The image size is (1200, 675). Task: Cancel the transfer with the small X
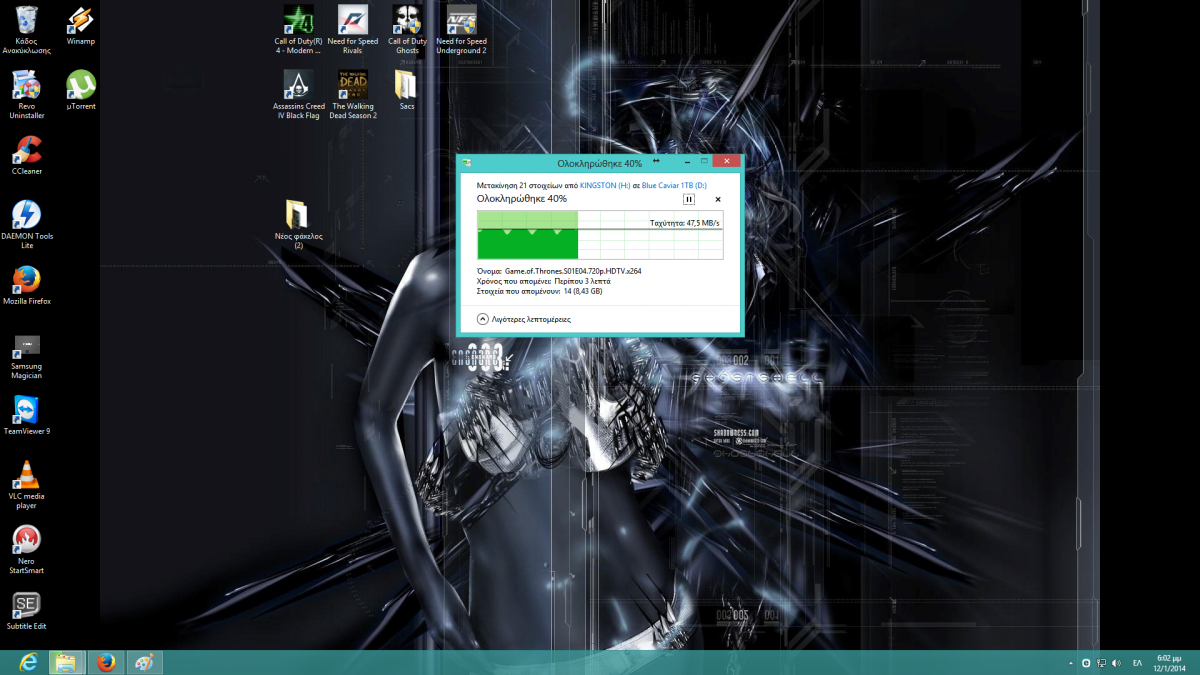(x=718, y=199)
